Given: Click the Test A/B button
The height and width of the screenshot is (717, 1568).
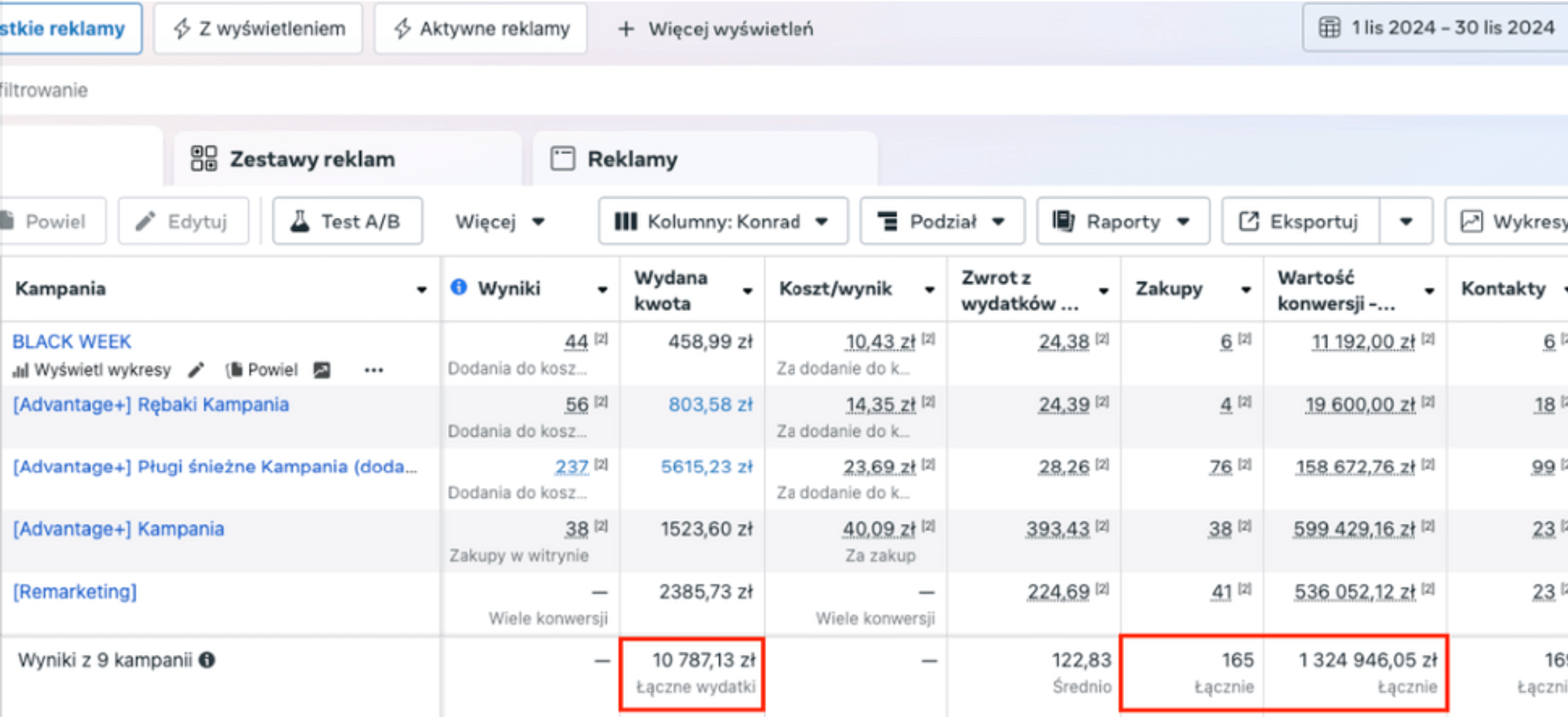Looking at the screenshot, I should click(x=347, y=221).
